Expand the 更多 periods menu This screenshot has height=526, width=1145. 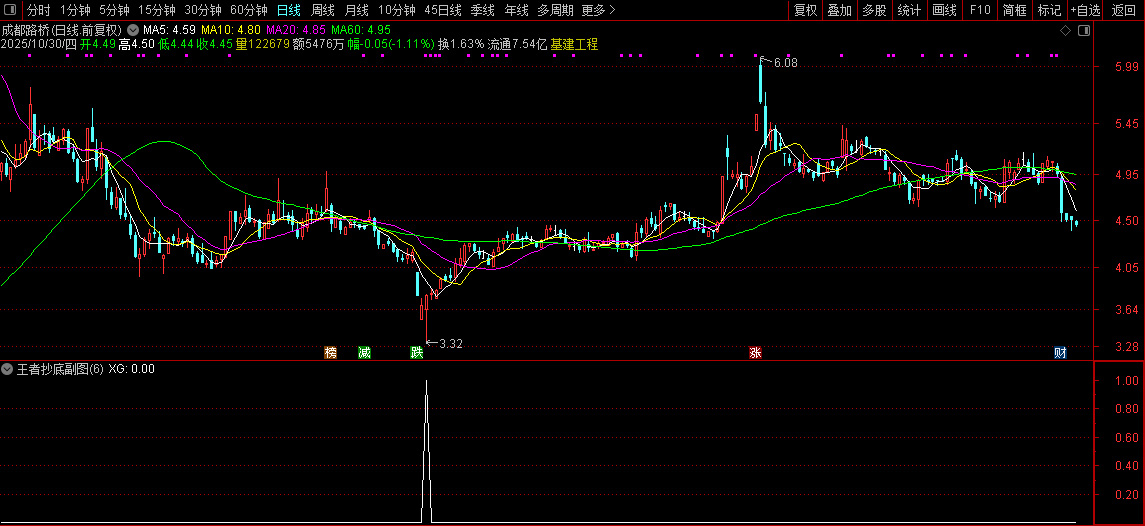[x=598, y=10]
